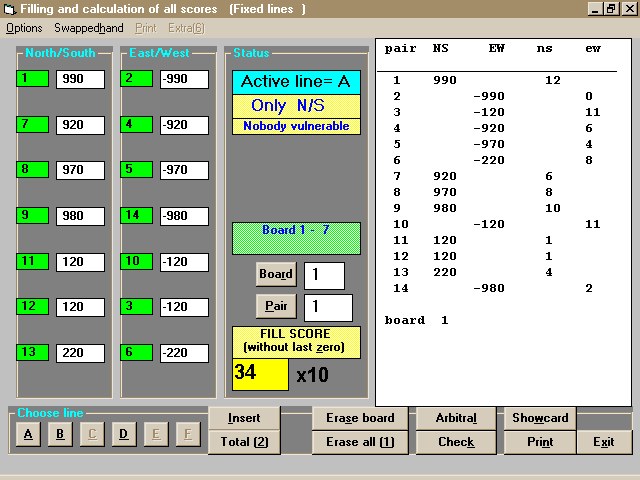Screen dimensions: 640x480
Task: Click North/South score field 970
Action: pyautogui.click(x=80, y=170)
